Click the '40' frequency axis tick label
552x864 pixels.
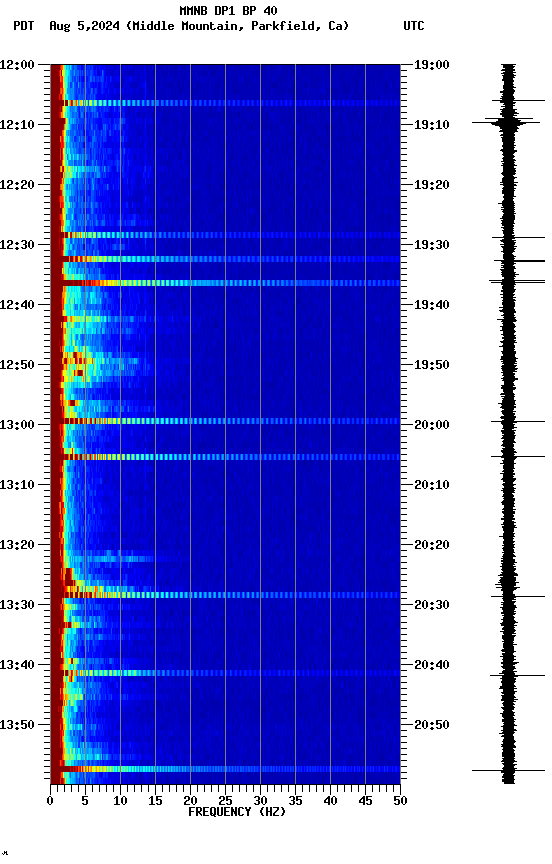point(330,801)
